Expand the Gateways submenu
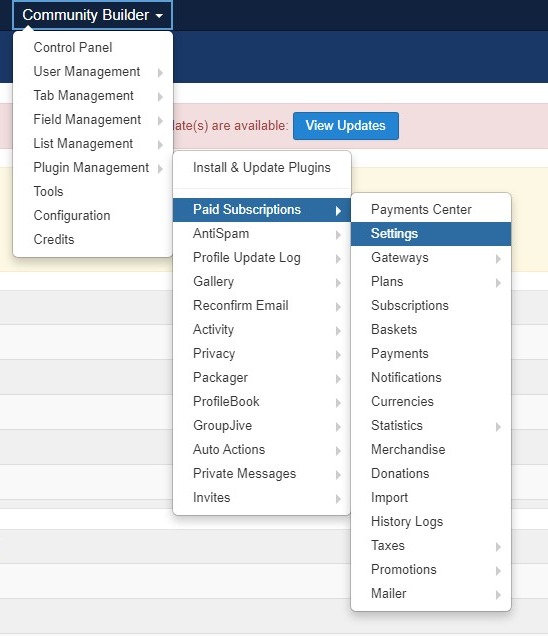 point(431,258)
